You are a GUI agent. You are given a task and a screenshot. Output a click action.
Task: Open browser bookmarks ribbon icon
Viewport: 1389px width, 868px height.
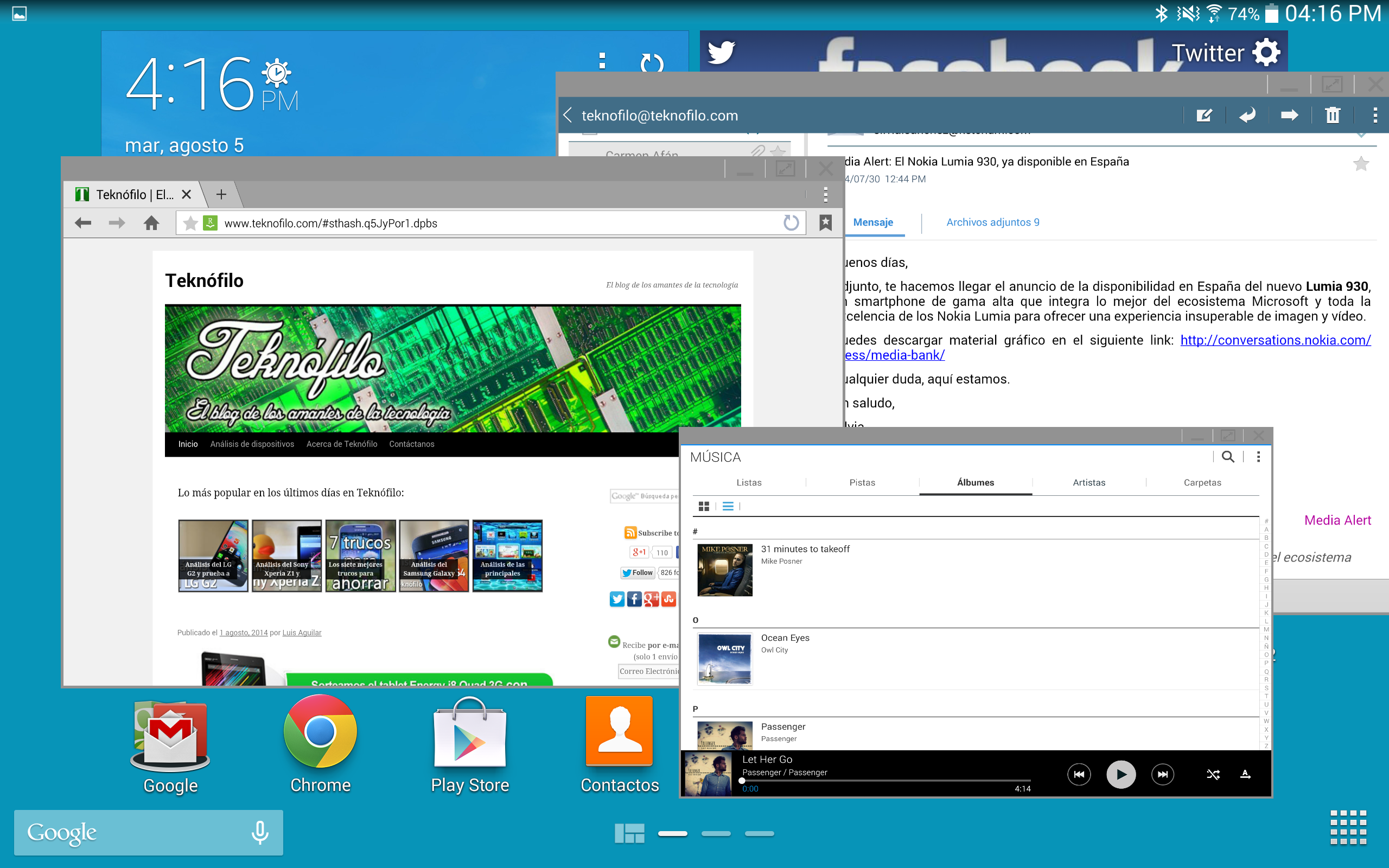(x=825, y=223)
